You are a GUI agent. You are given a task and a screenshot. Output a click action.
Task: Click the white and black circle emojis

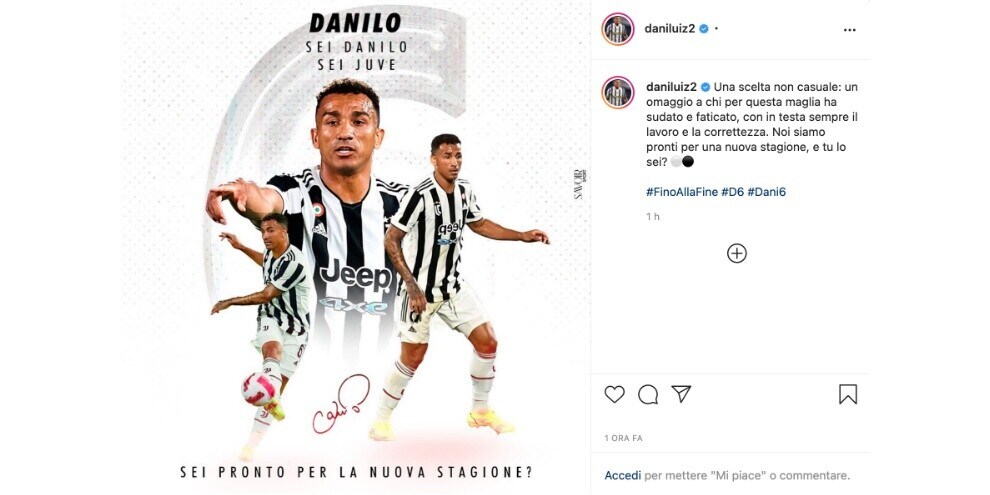pyautogui.click(x=682, y=162)
